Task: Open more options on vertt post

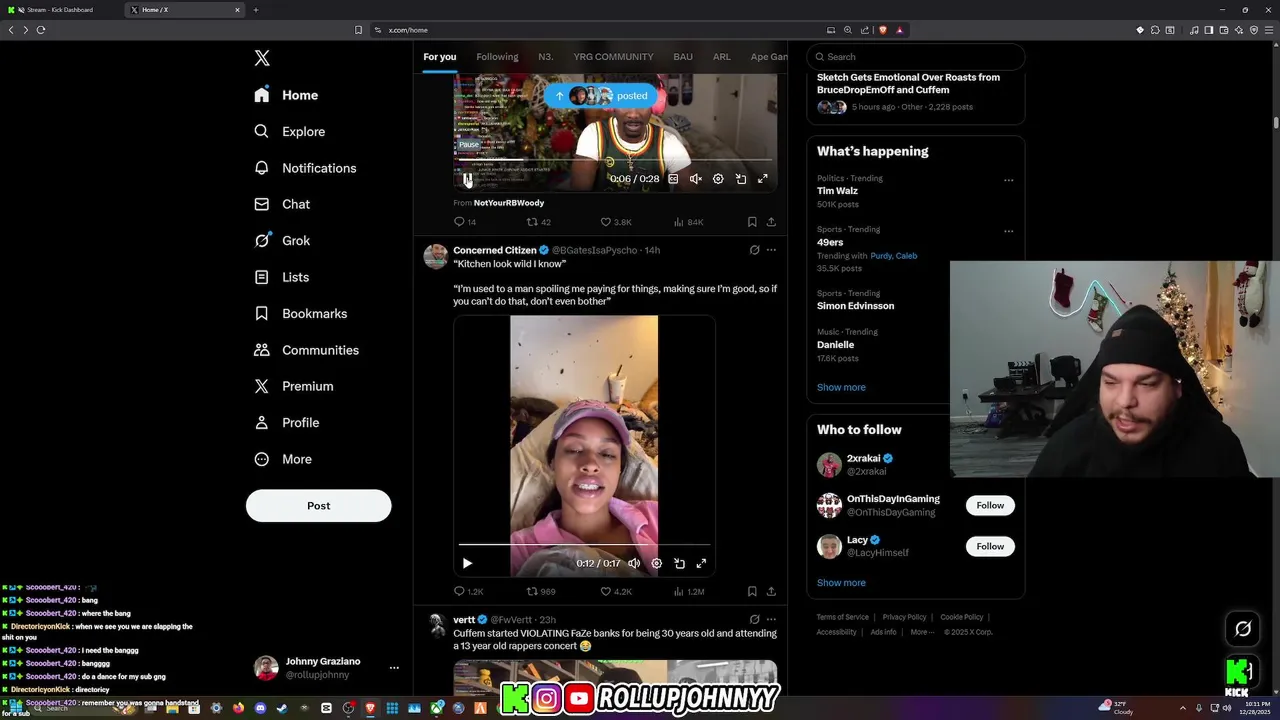Action: (771, 619)
